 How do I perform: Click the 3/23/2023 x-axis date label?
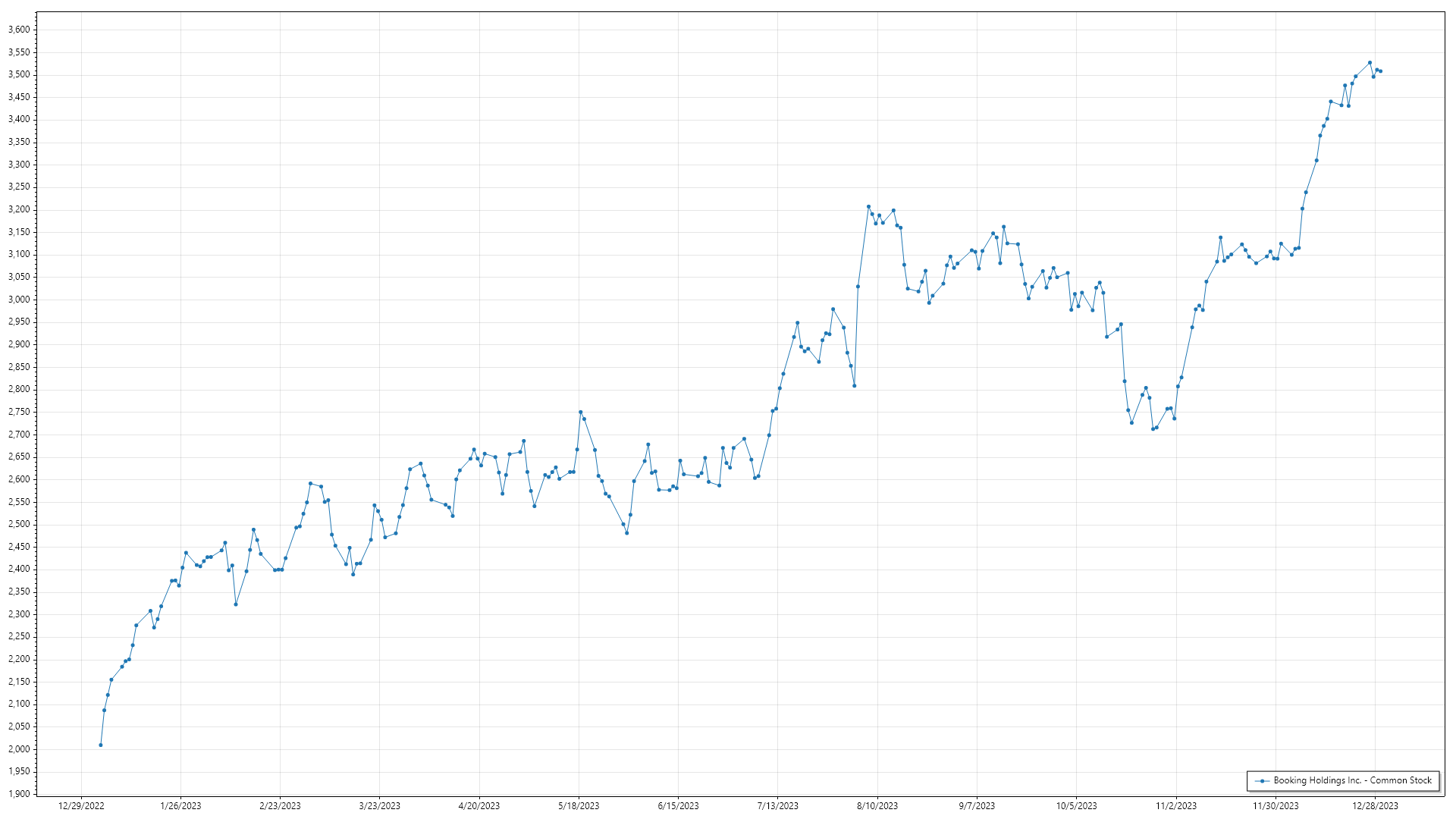click(x=379, y=806)
